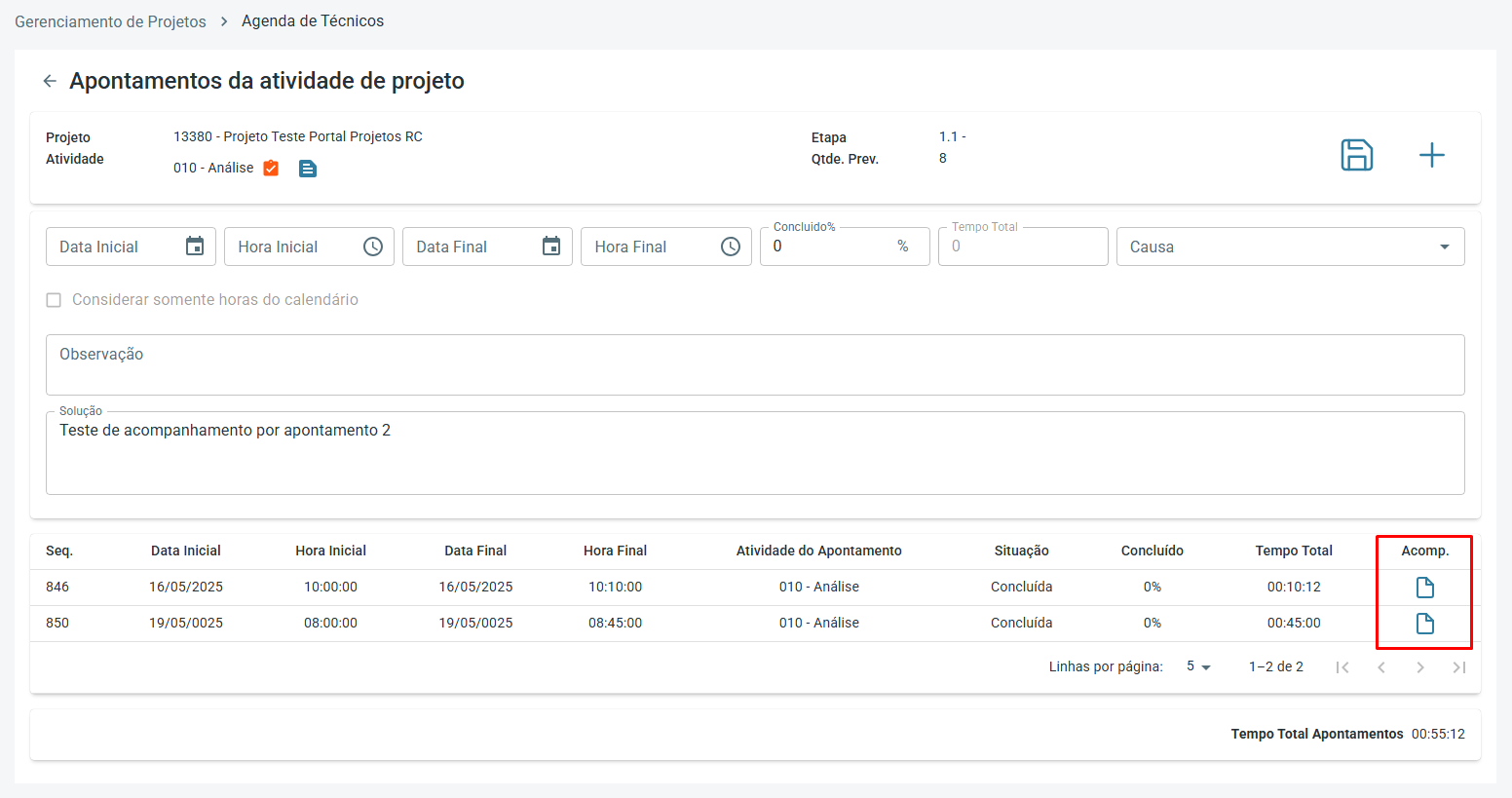This screenshot has height=798, width=1512.
Task: Click the plus icon to add an appointment
Action: click(1431, 155)
